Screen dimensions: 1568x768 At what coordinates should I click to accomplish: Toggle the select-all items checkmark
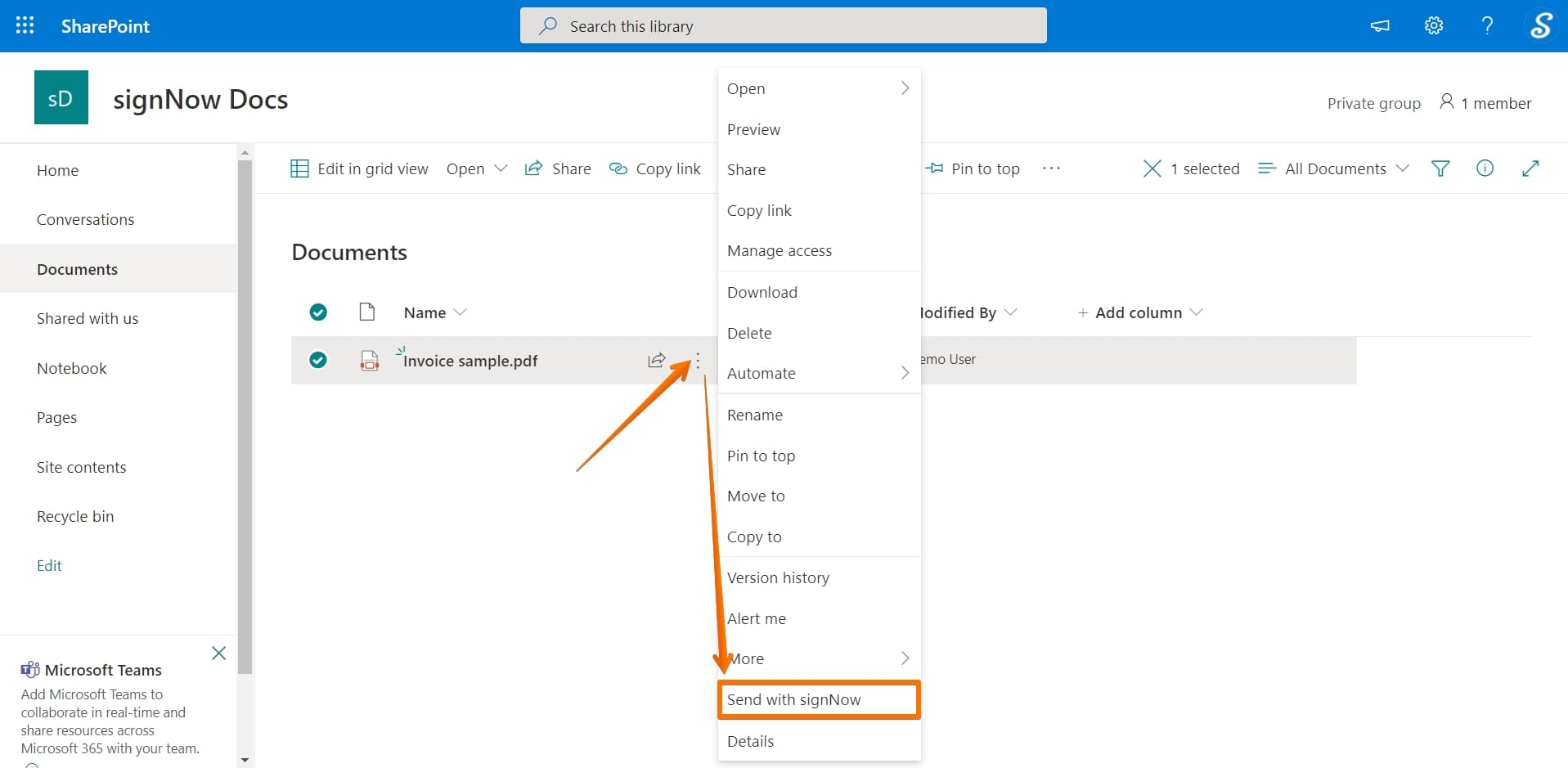[318, 312]
